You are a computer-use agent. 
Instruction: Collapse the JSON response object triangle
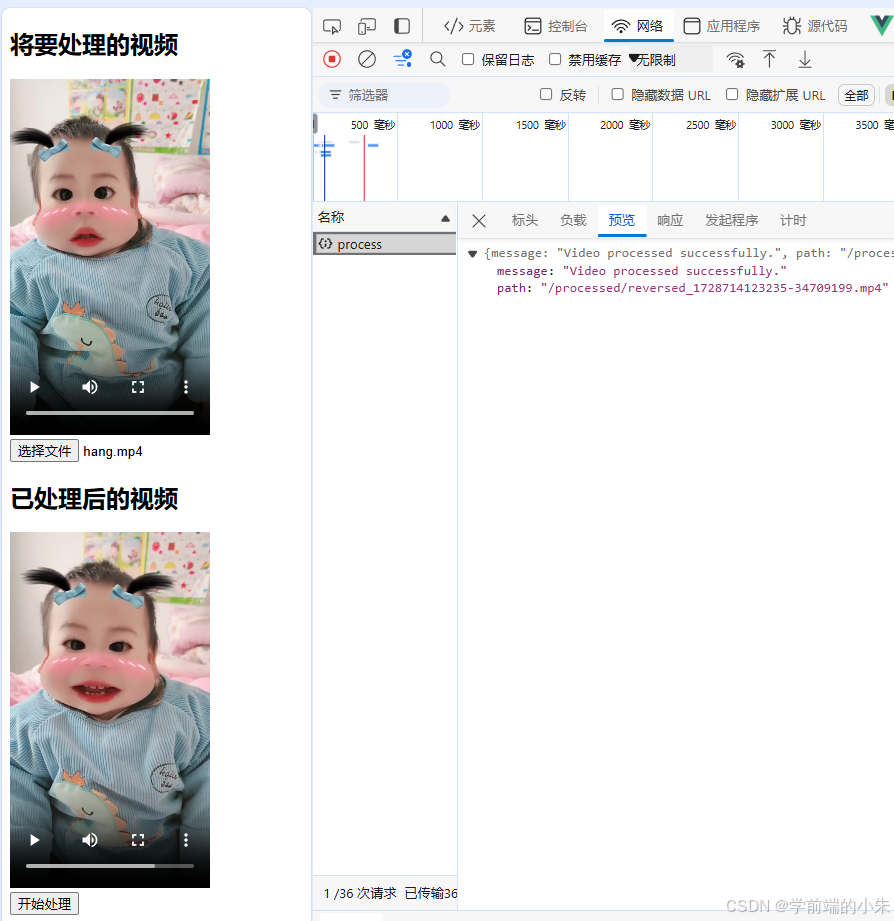point(472,254)
